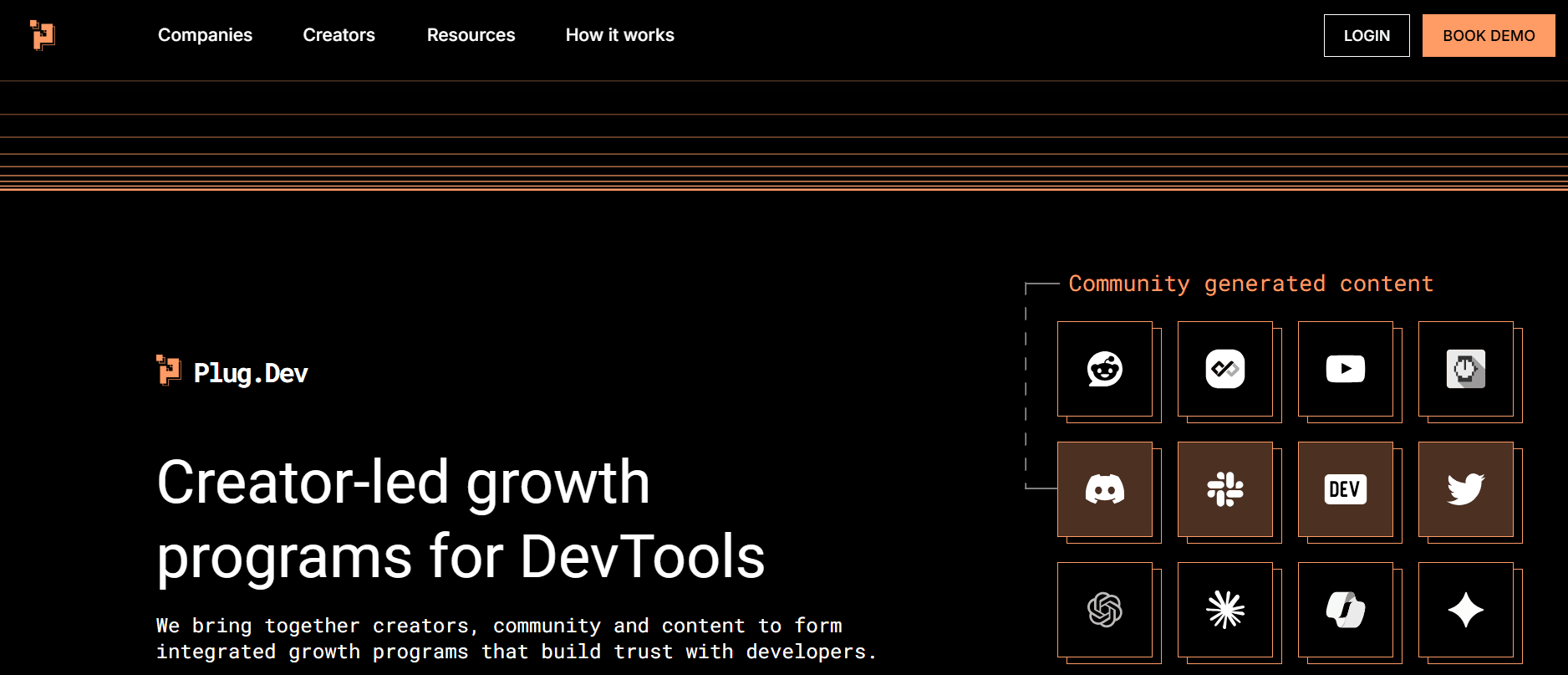
Task: Select the Gemini sparkle icon tile
Action: pos(1466,610)
